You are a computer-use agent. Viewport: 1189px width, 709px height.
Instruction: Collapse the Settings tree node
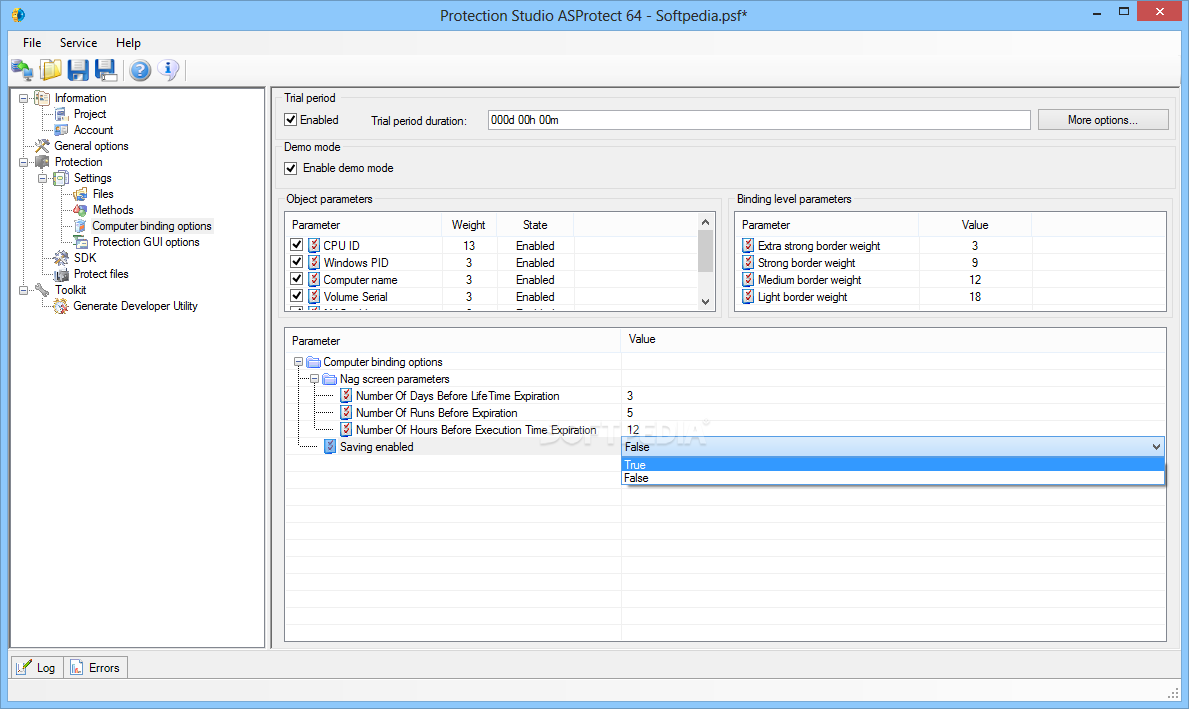(42, 178)
